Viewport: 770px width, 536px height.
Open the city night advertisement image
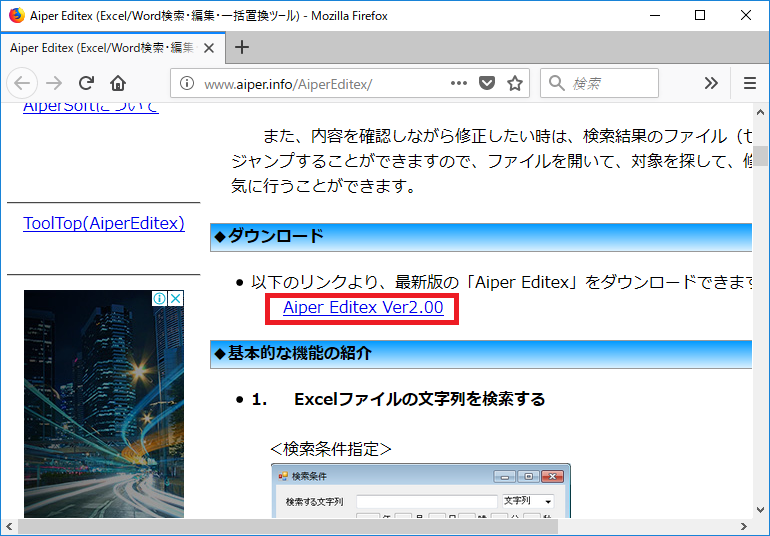104,404
